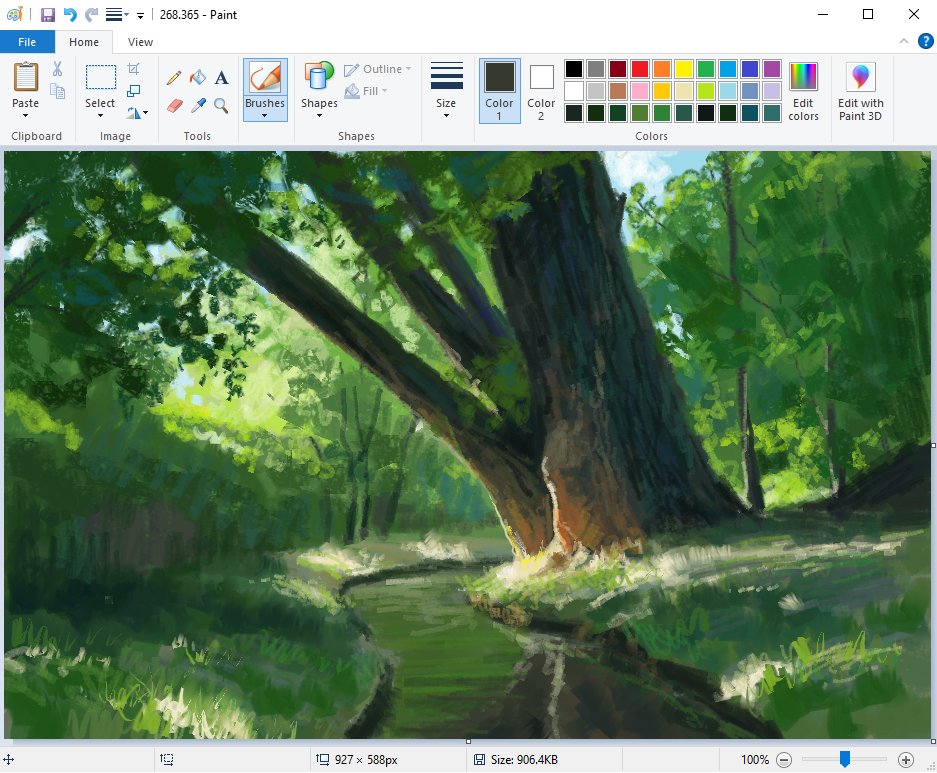
Task: Open the File menu
Action: [x=27, y=42]
